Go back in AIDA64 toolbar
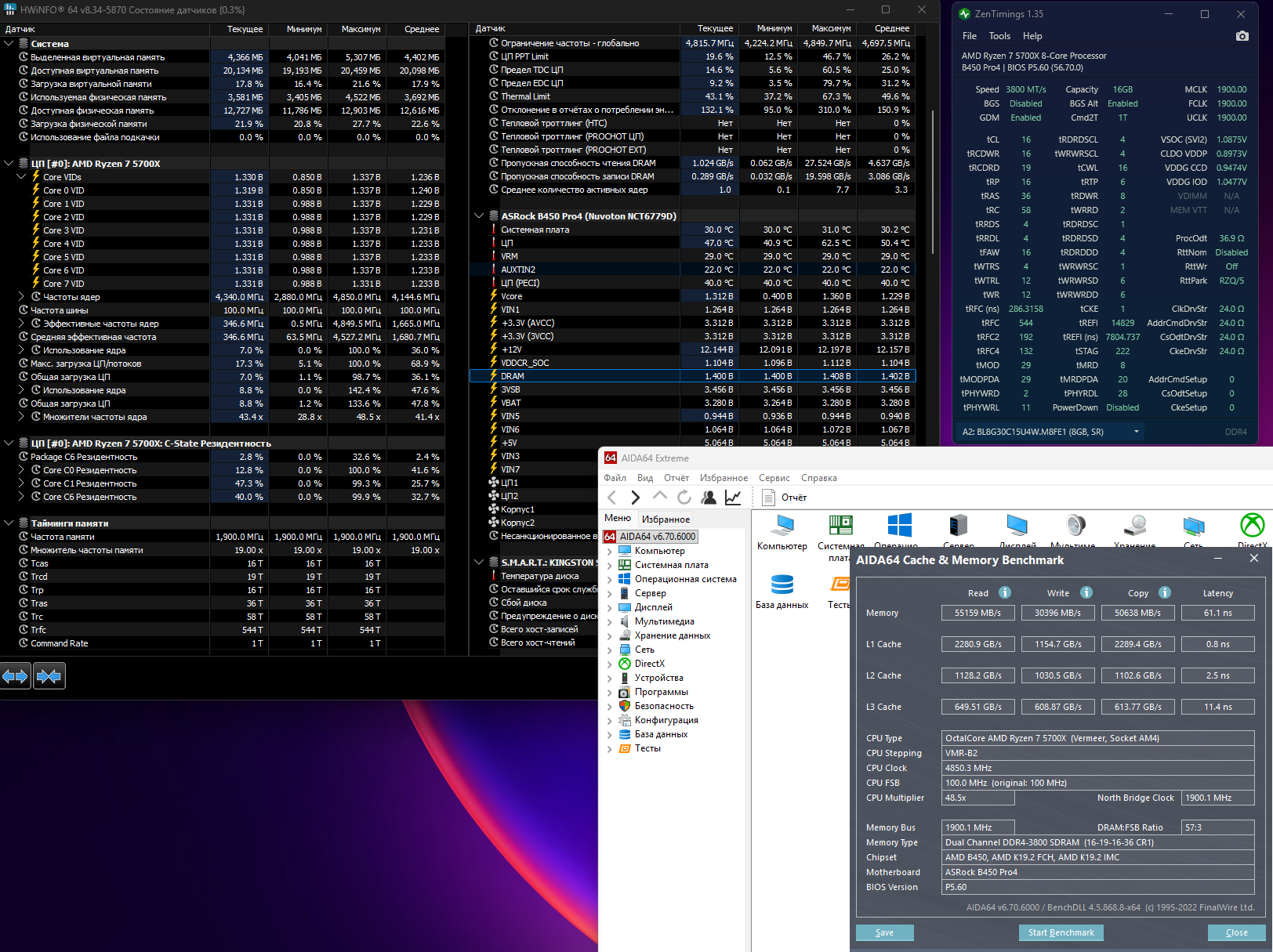Viewport: 1273px width, 952px height. [x=612, y=498]
